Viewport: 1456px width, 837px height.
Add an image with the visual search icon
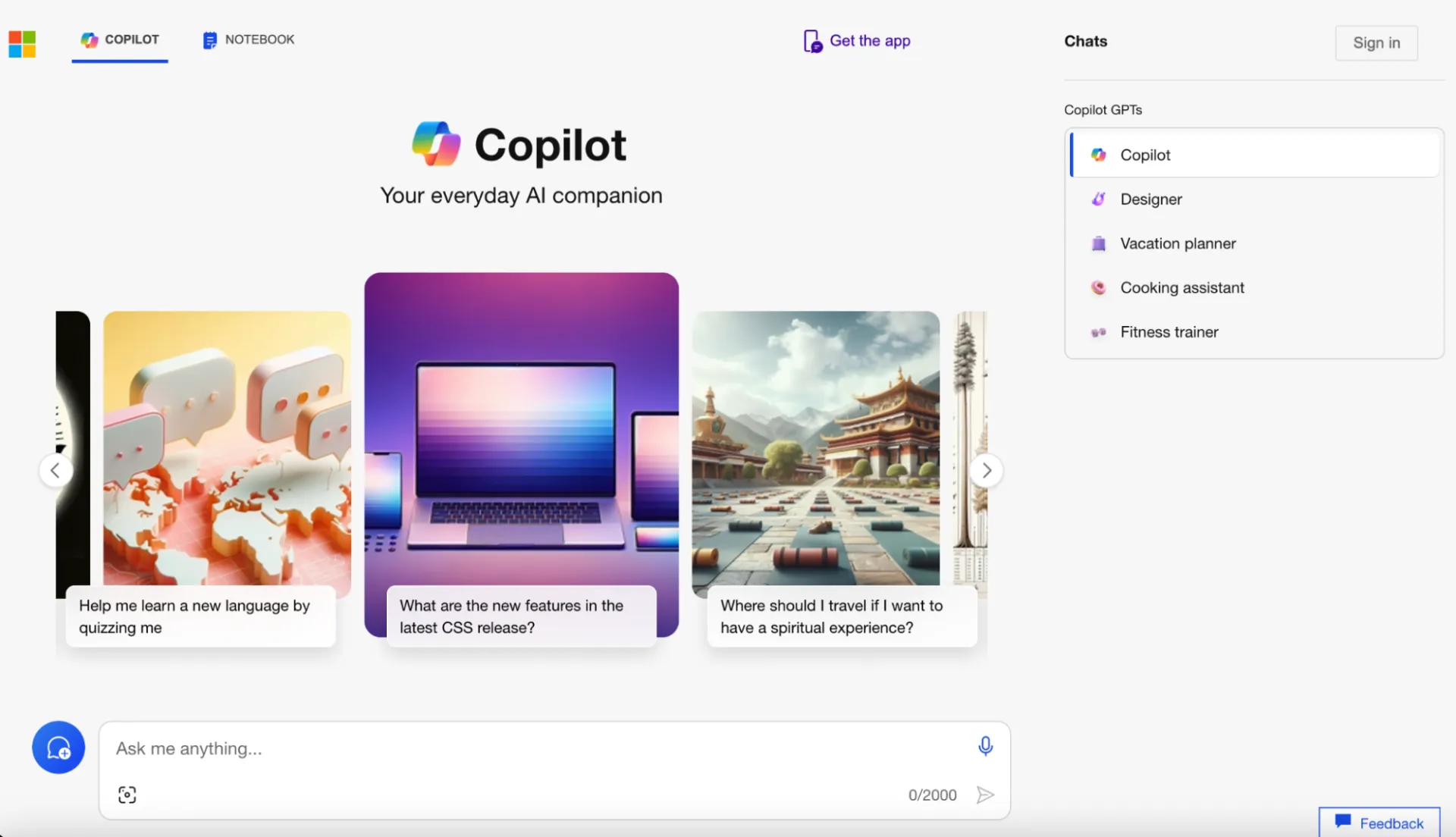point(127,795)
